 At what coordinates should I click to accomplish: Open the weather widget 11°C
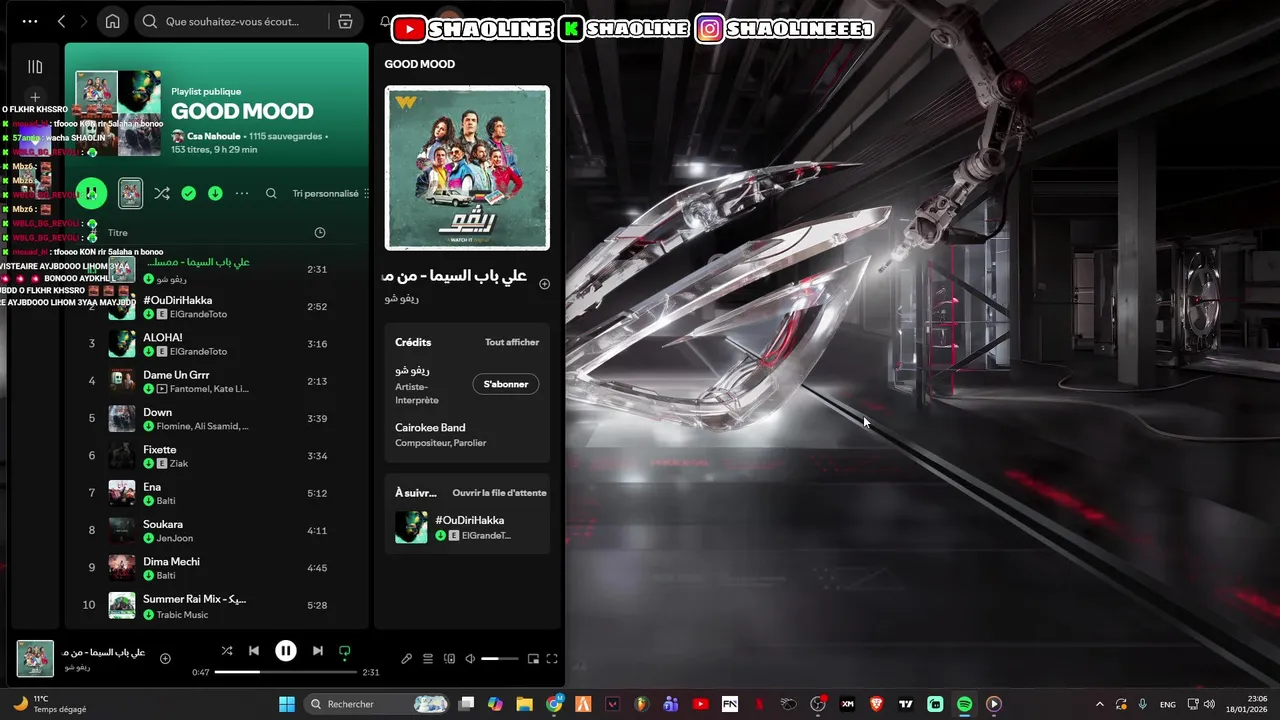(48, 704)
